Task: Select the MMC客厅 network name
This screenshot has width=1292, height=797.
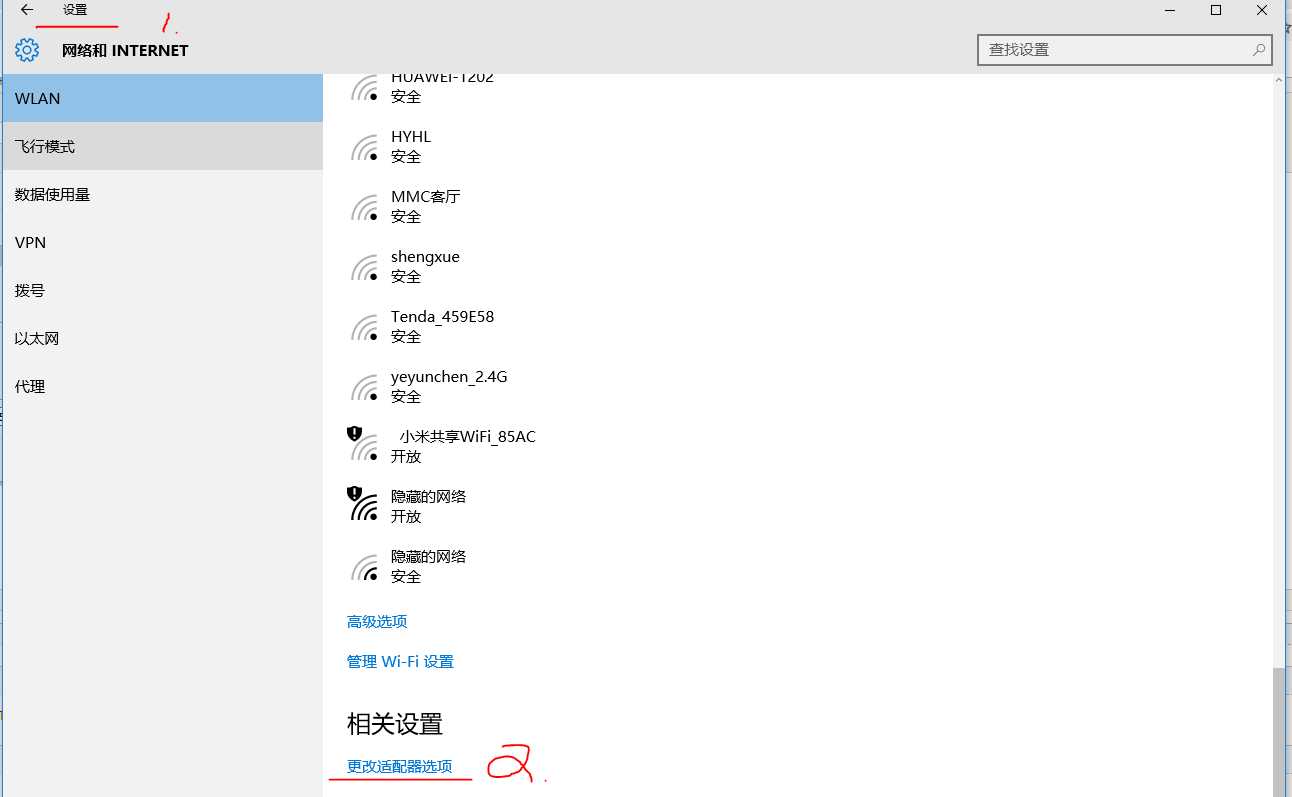Action: [426, 196]
